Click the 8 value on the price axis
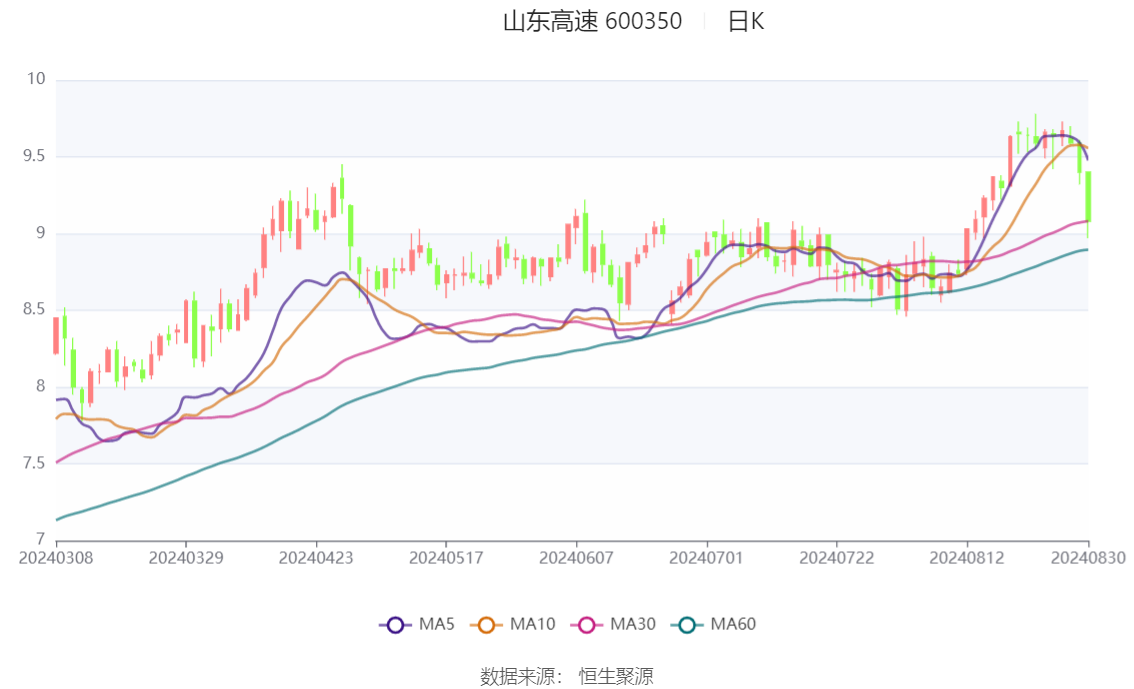 pyautogui.click(x=40, y=386)
